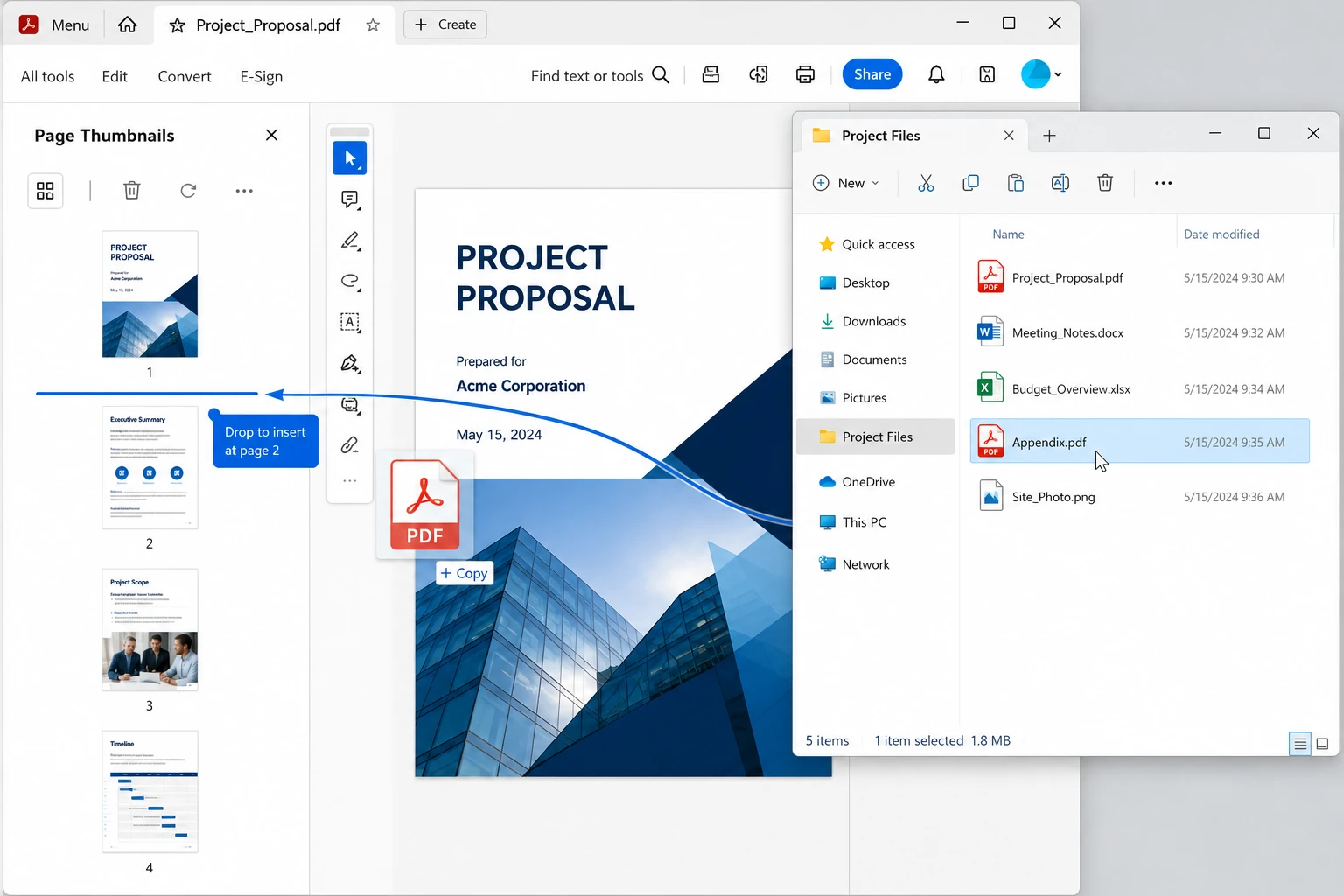Go to Acrobat Home icon
The height and width of the screenshot is (896, 1344).
click(x=128, y=24)
